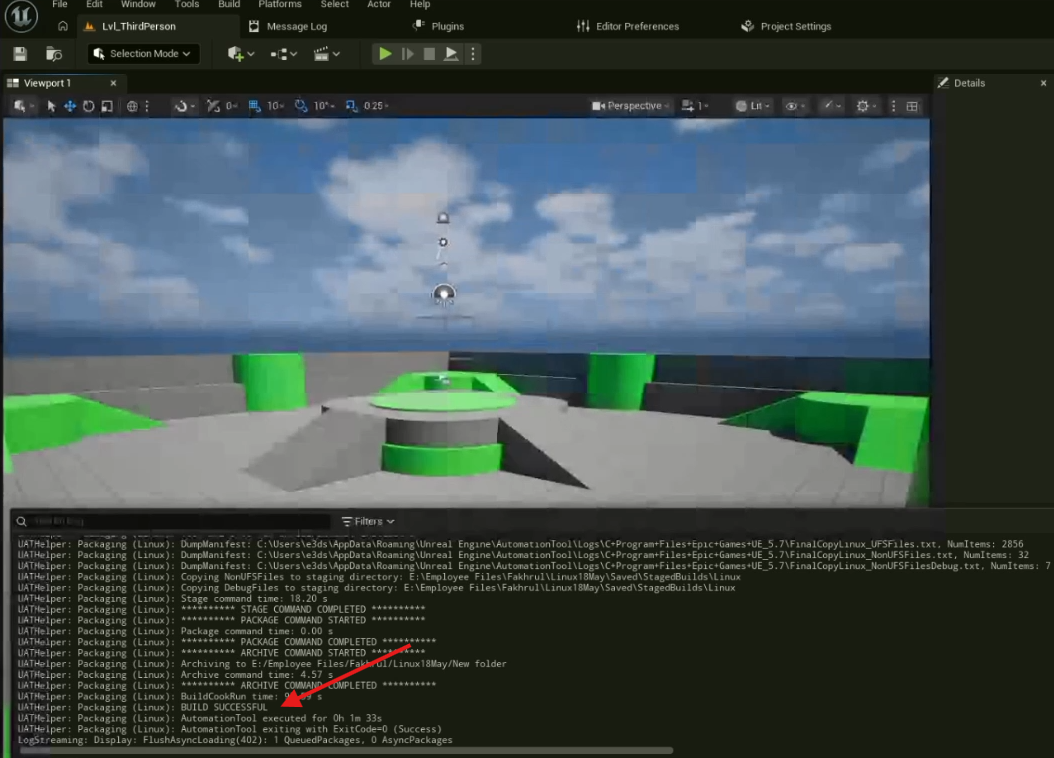This screenshot has height=758, width=1054.
Task: Open the Cinematics clapperboard dropdown
Action: pyautogui.click(x=327, y=54)
